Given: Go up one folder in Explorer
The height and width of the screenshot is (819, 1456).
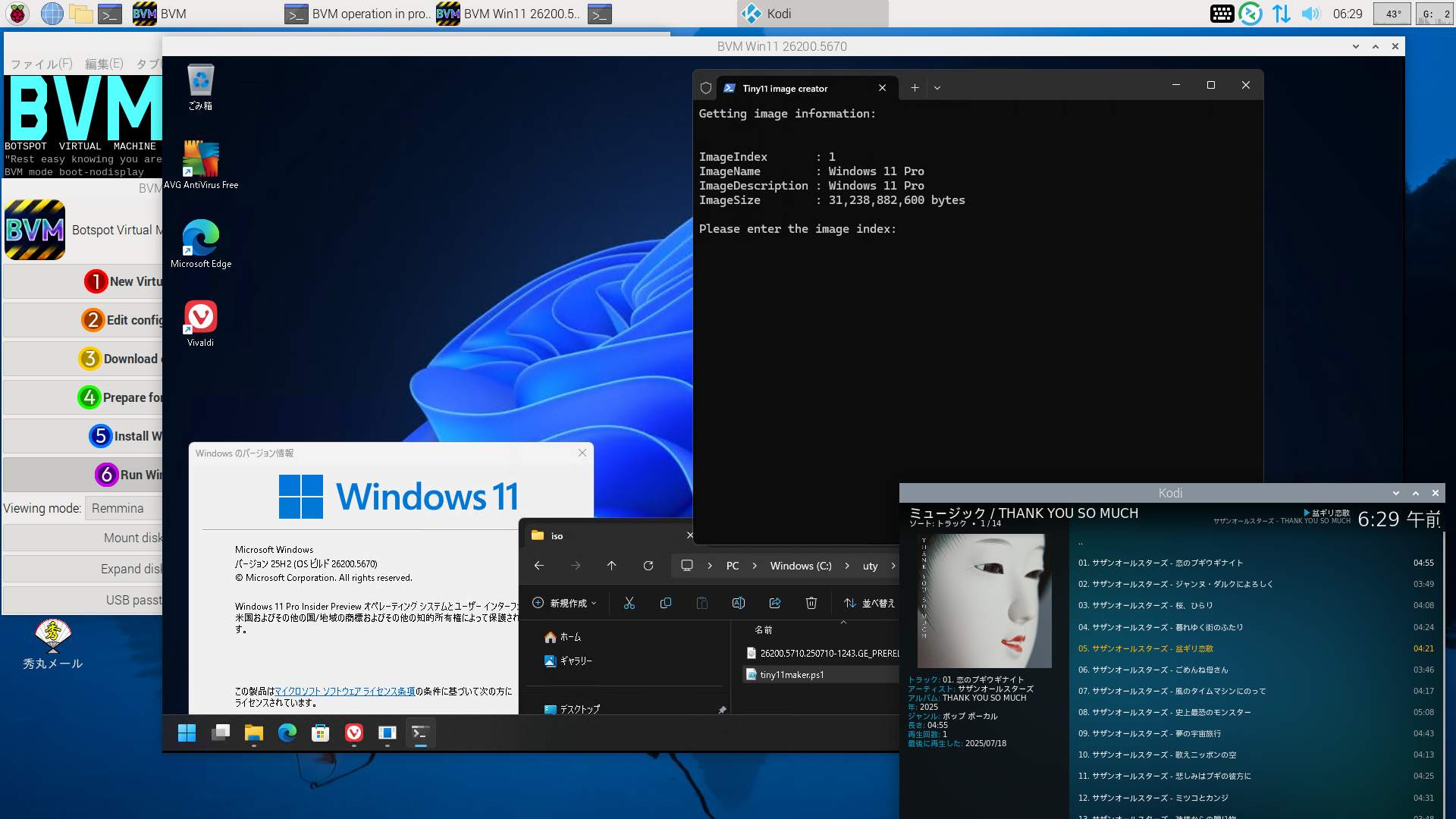Looking at the screenshot, I should [611, 566].
